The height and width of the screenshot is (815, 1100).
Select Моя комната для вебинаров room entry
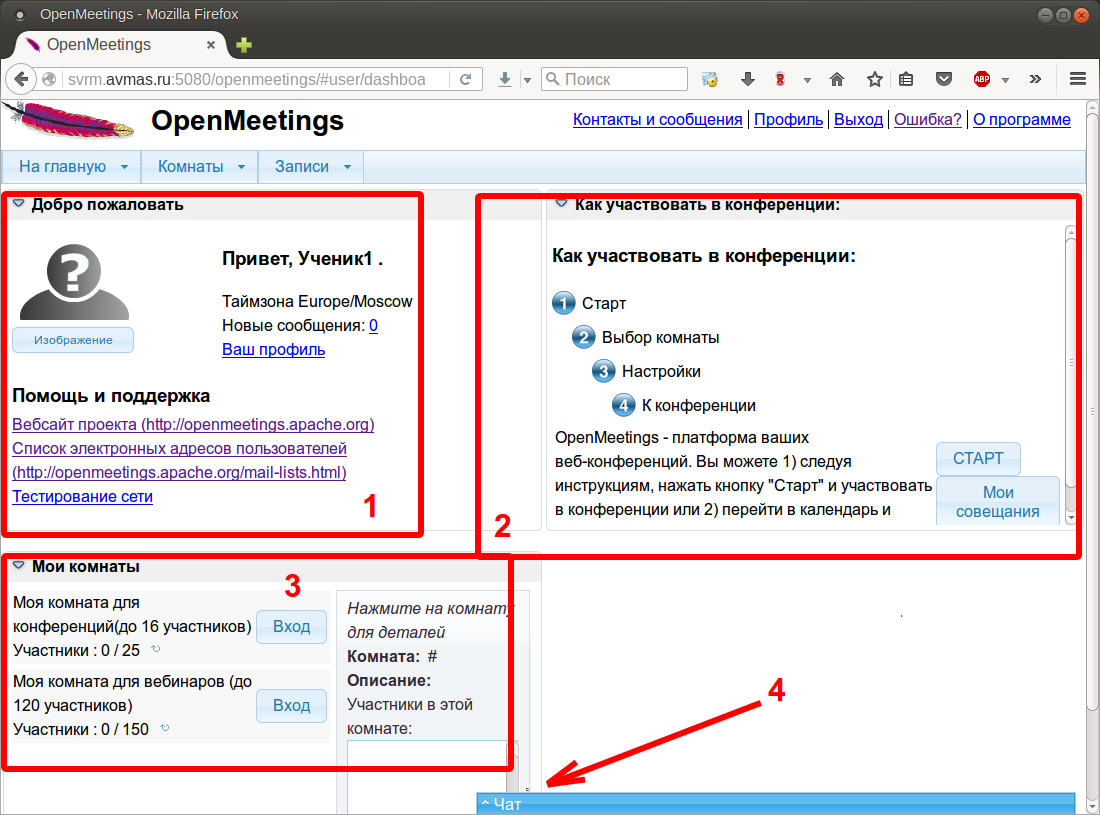click(133, 694)
